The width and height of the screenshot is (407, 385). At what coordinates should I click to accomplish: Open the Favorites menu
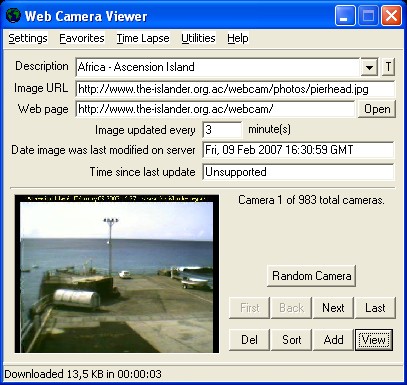[x=82, y=38]
